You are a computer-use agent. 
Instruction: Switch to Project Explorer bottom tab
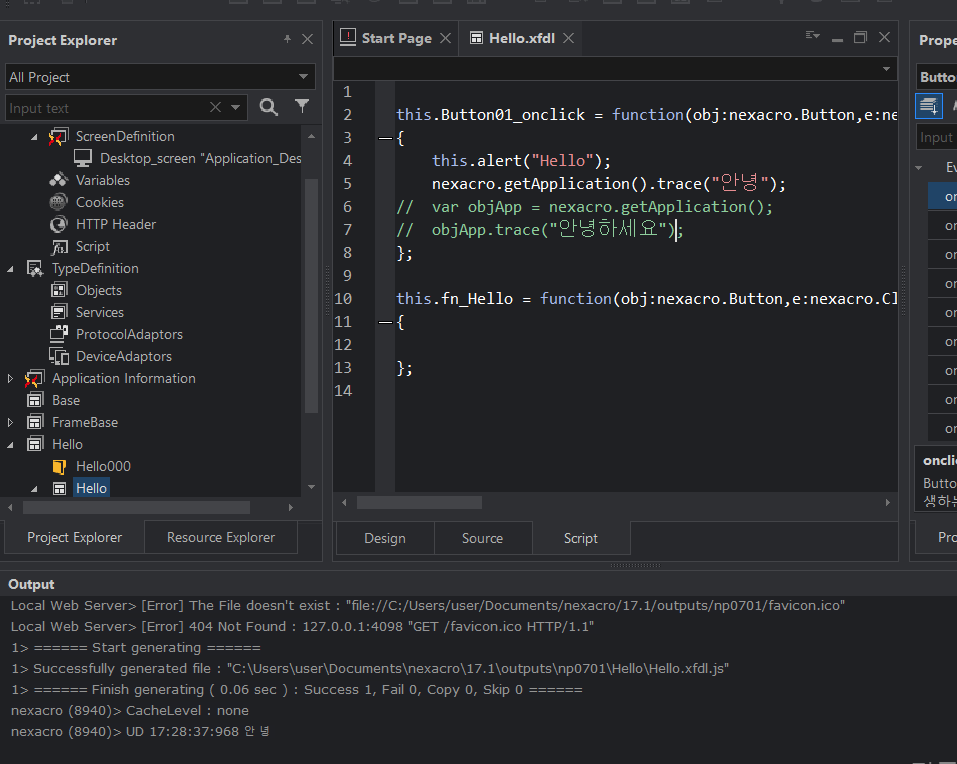(74, 537)
